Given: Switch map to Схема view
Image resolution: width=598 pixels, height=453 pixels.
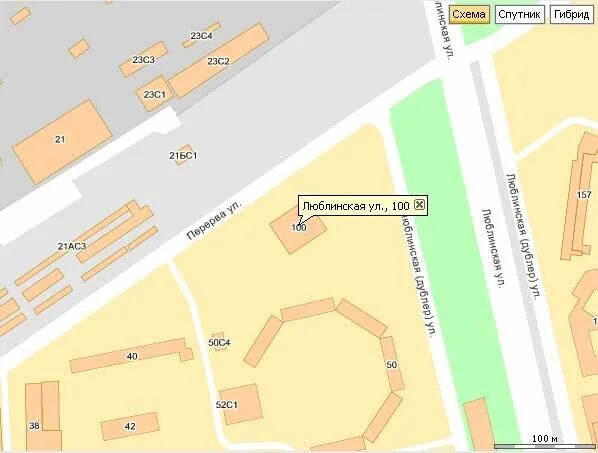Looking at the screenshot, I should point(469,14).
